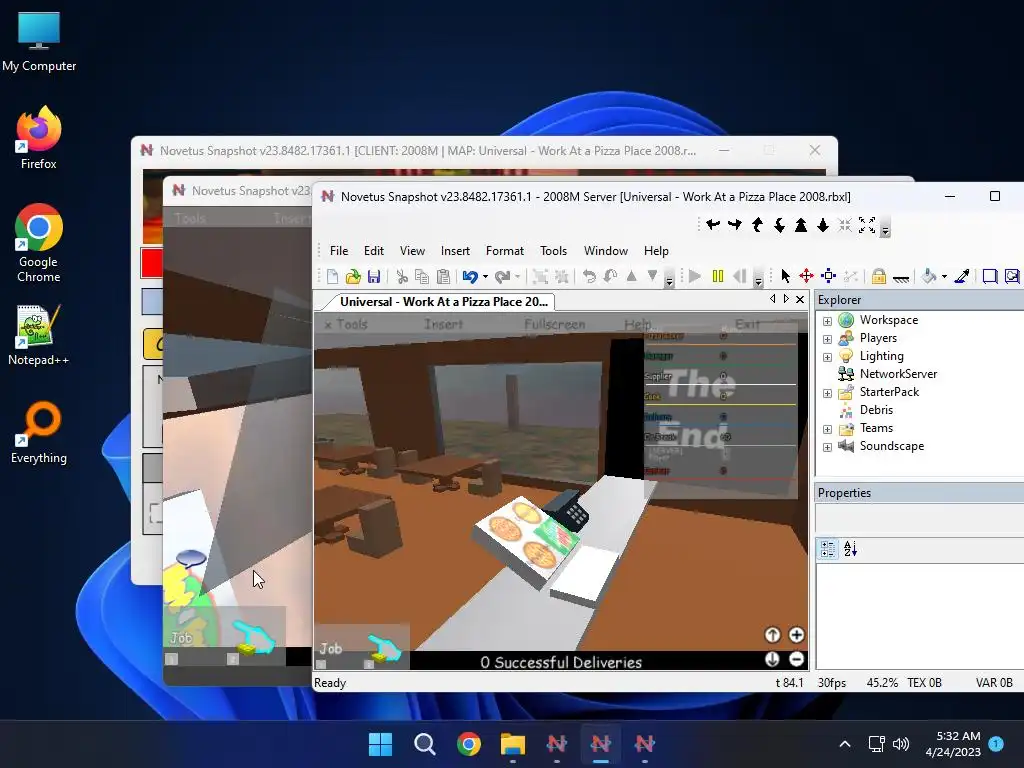Image resolution: width=1024 pixels, height=768 pixels.
Task: Toggle the yellow Pause simulation button
Action: 718,276
